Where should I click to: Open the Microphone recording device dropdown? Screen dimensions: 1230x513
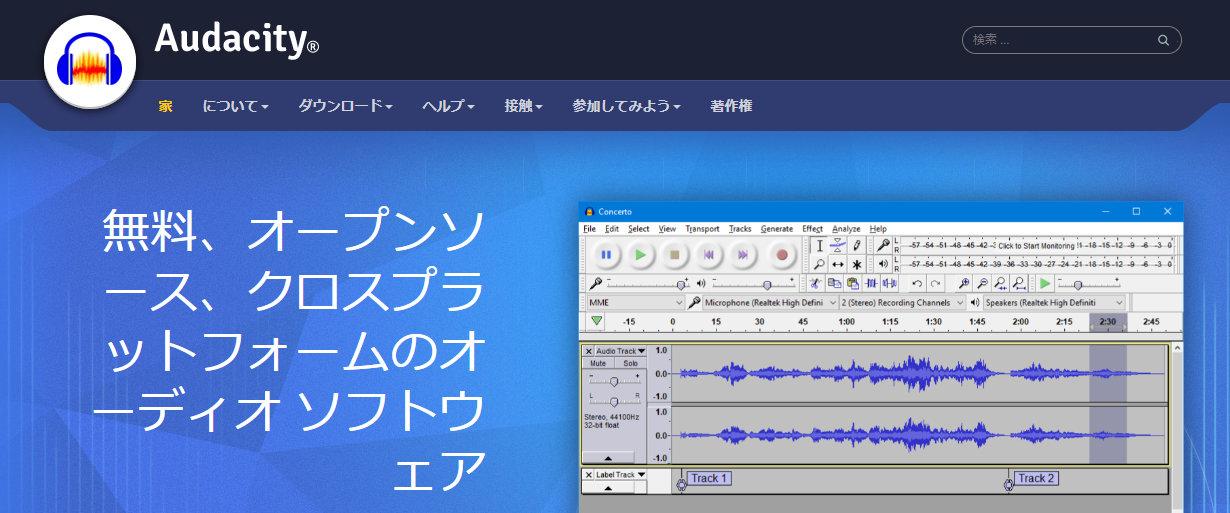pos(770,302)
